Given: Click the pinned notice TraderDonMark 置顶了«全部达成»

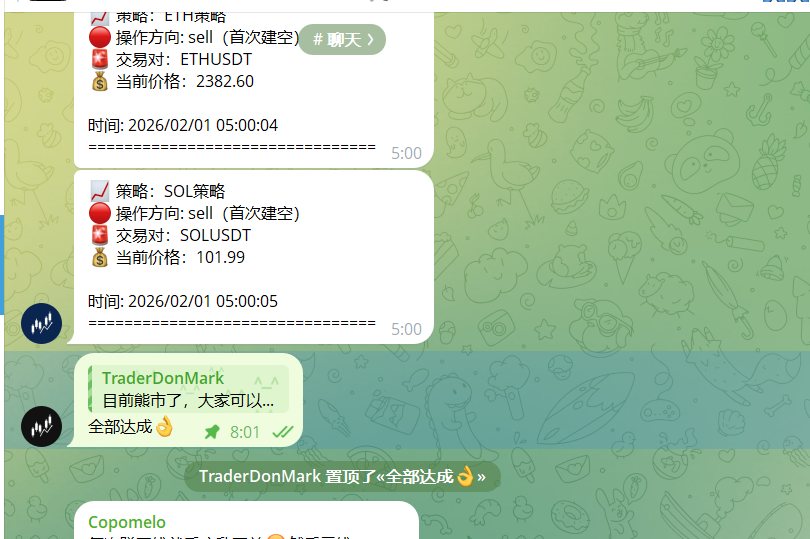Looking at the screenshot, I should 342,476.
